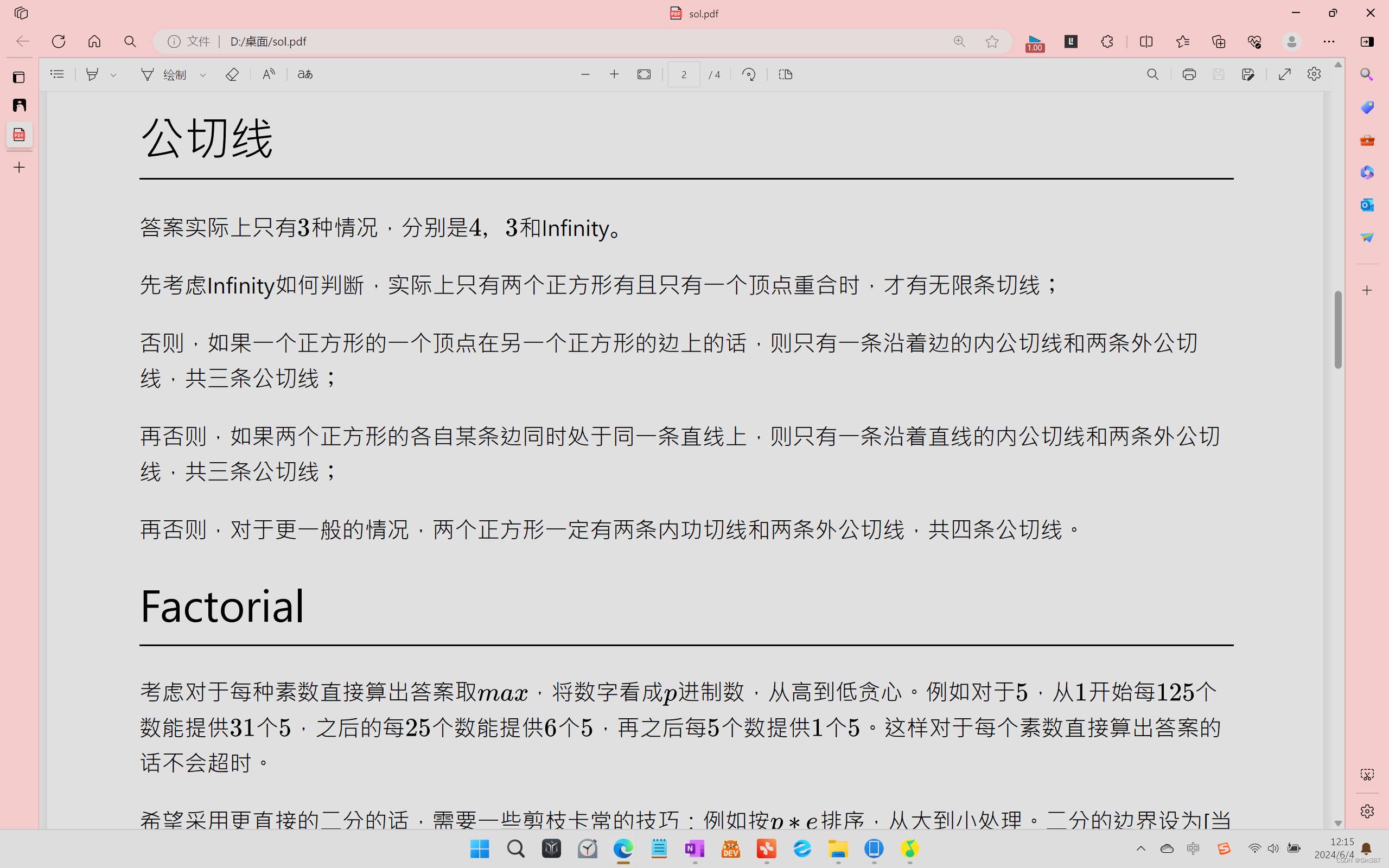Toggle the two-page layout view
Screen dimensions: 1389x868
tap(785, 74)
